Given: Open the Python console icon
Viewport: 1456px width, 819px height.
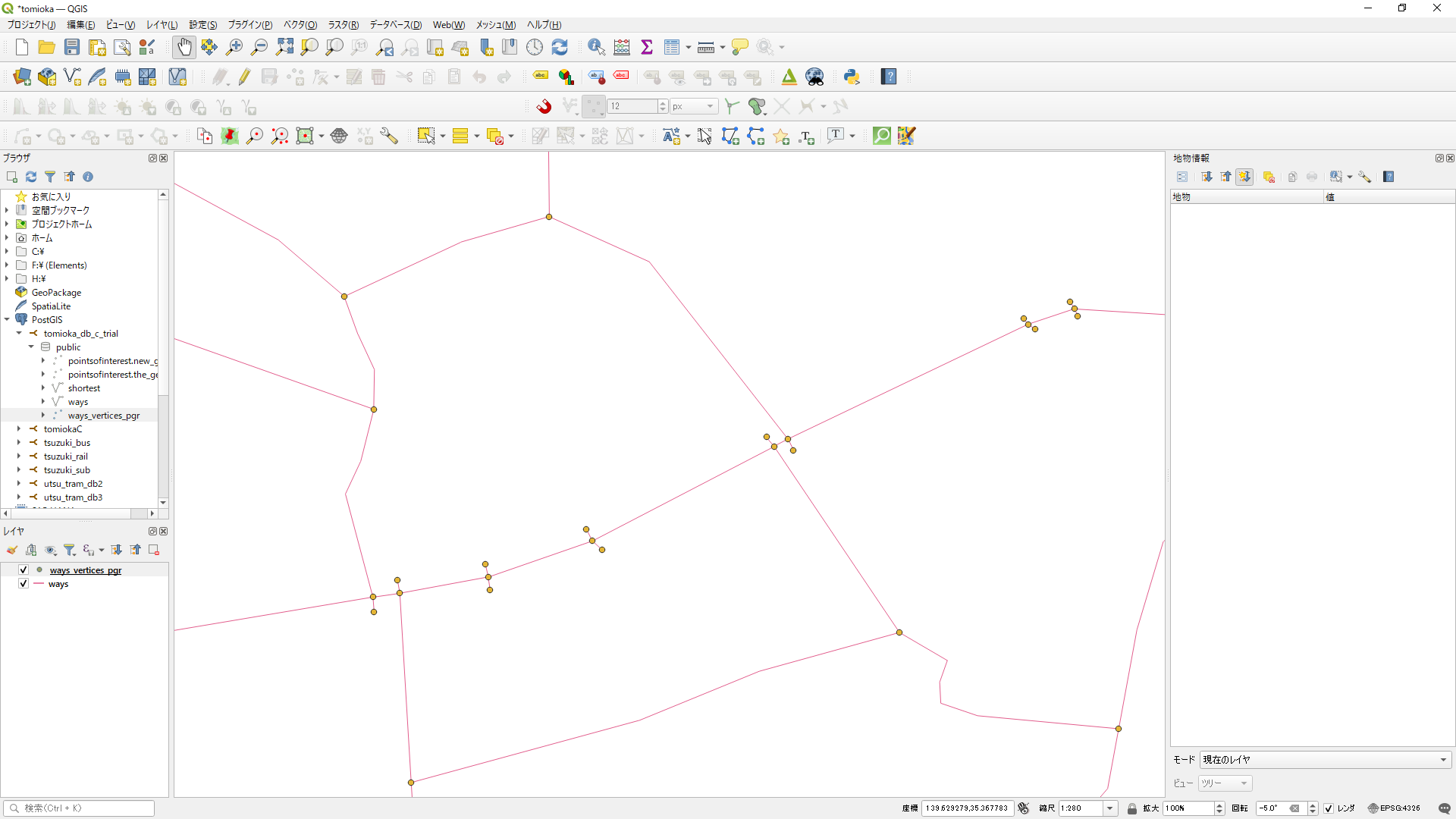Looking at the screenshot, I should [x=852, y=77].
